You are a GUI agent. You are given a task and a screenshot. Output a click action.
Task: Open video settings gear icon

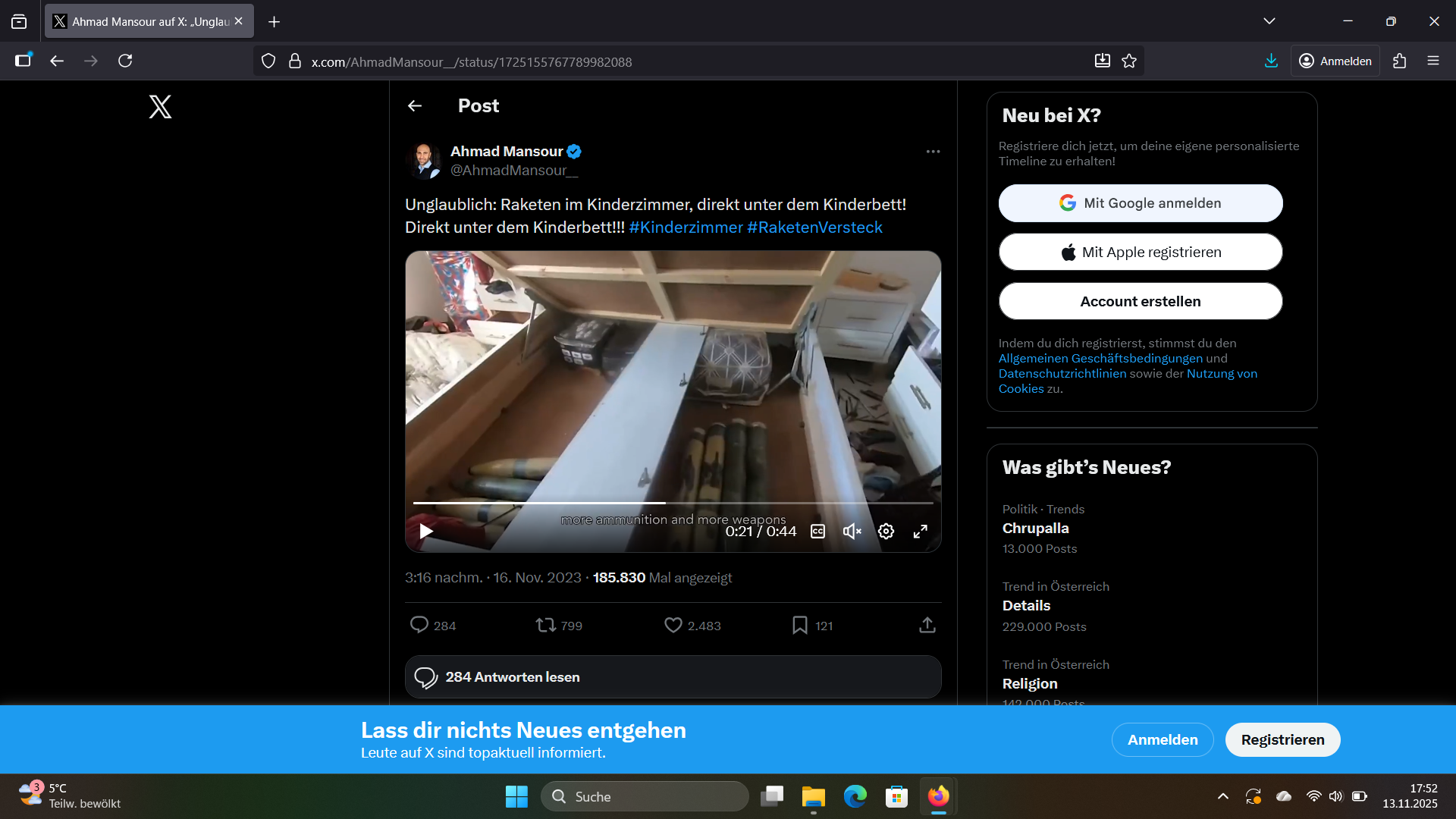(886, 532)
